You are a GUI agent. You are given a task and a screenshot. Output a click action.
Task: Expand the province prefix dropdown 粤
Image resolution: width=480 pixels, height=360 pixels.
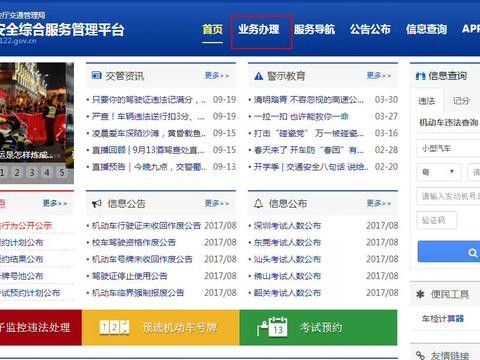point(439,172)
